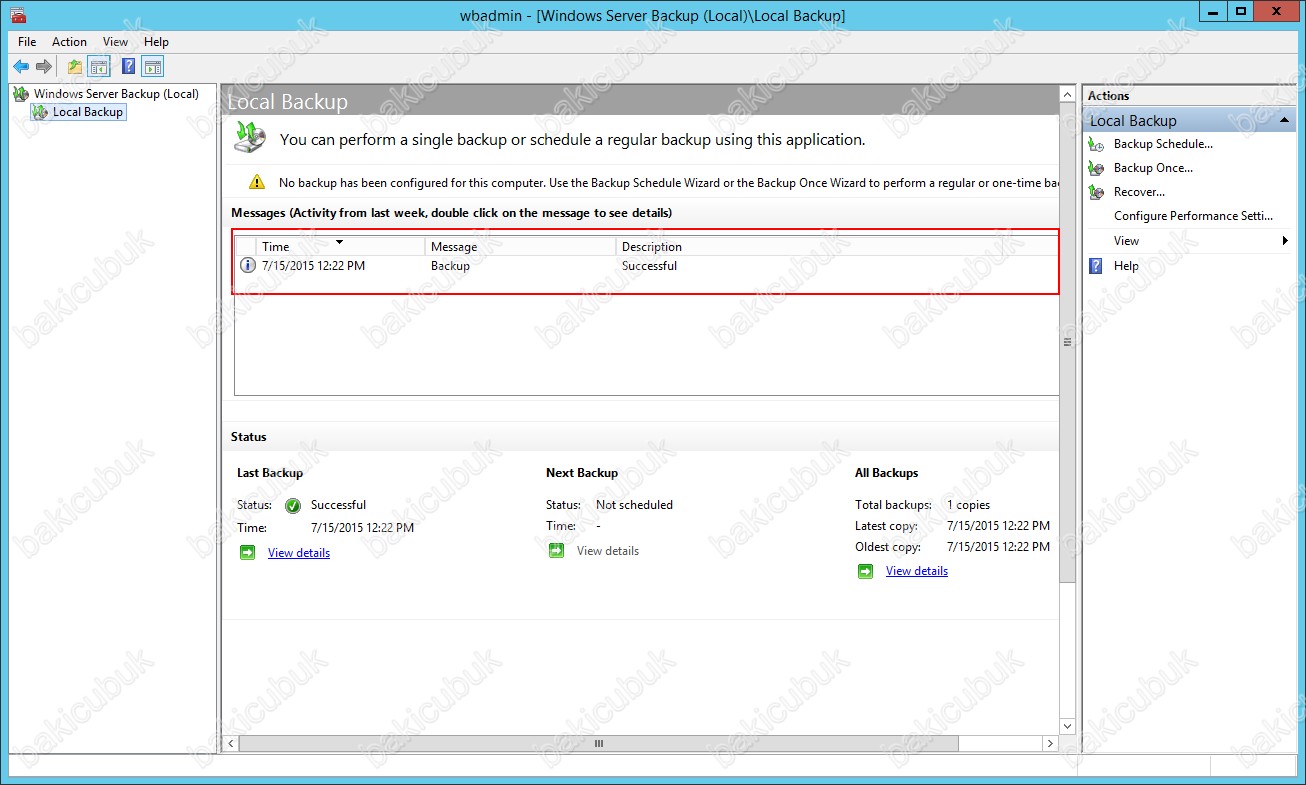Click the Back arrow in the toolbar
The width and height of the screenshot is (1306, 785).
[21, 67]
